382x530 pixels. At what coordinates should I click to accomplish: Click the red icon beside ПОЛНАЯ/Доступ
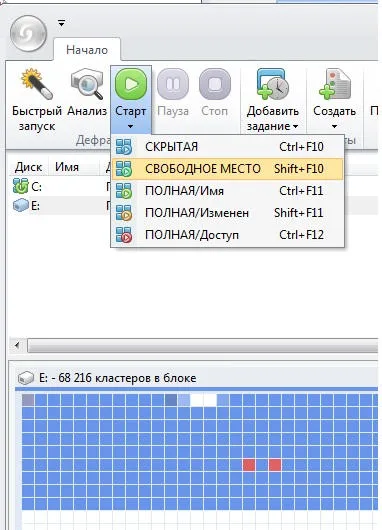124,235
